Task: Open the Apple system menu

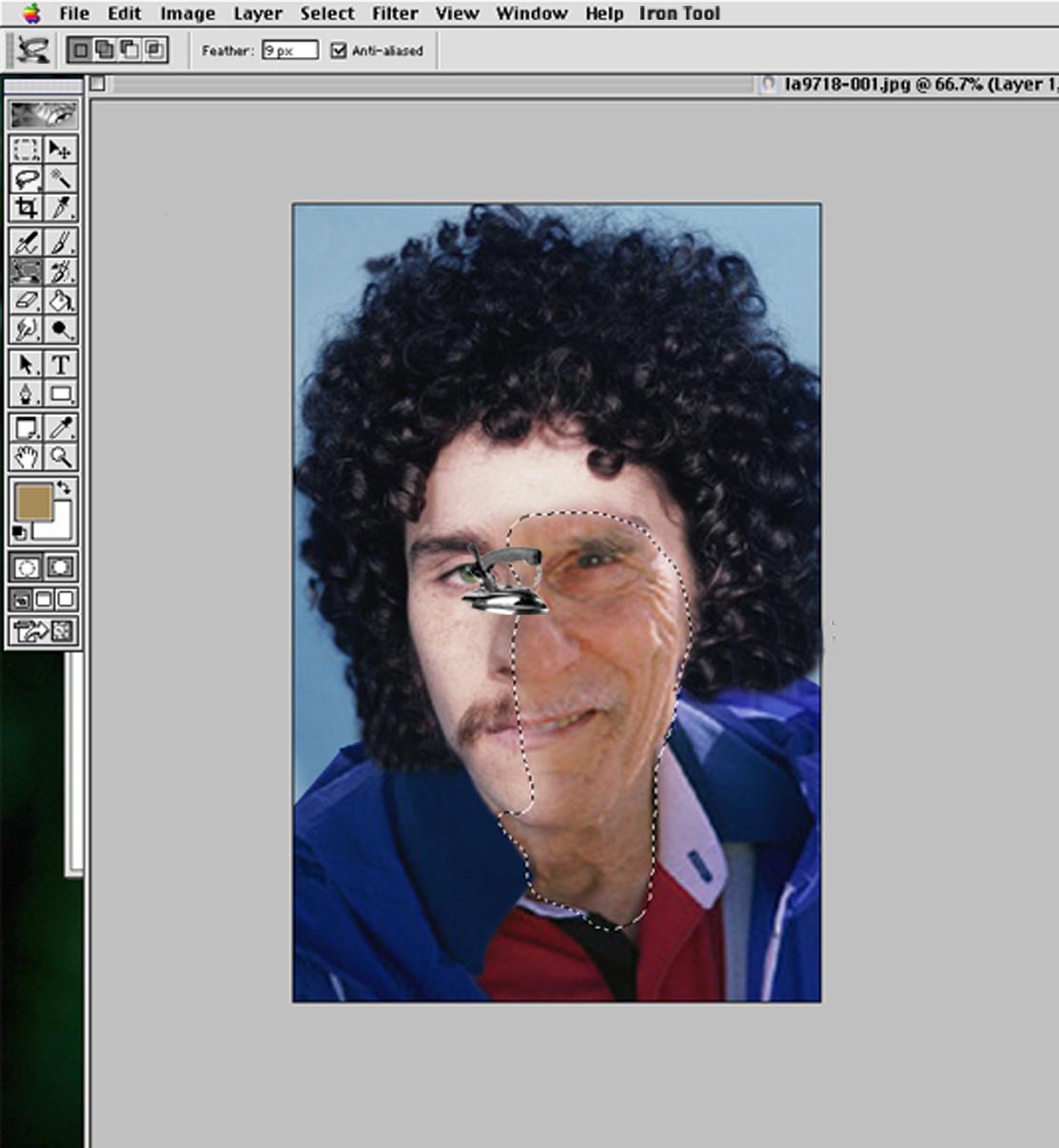Action: pyautogui.click(x=32, y=13)
